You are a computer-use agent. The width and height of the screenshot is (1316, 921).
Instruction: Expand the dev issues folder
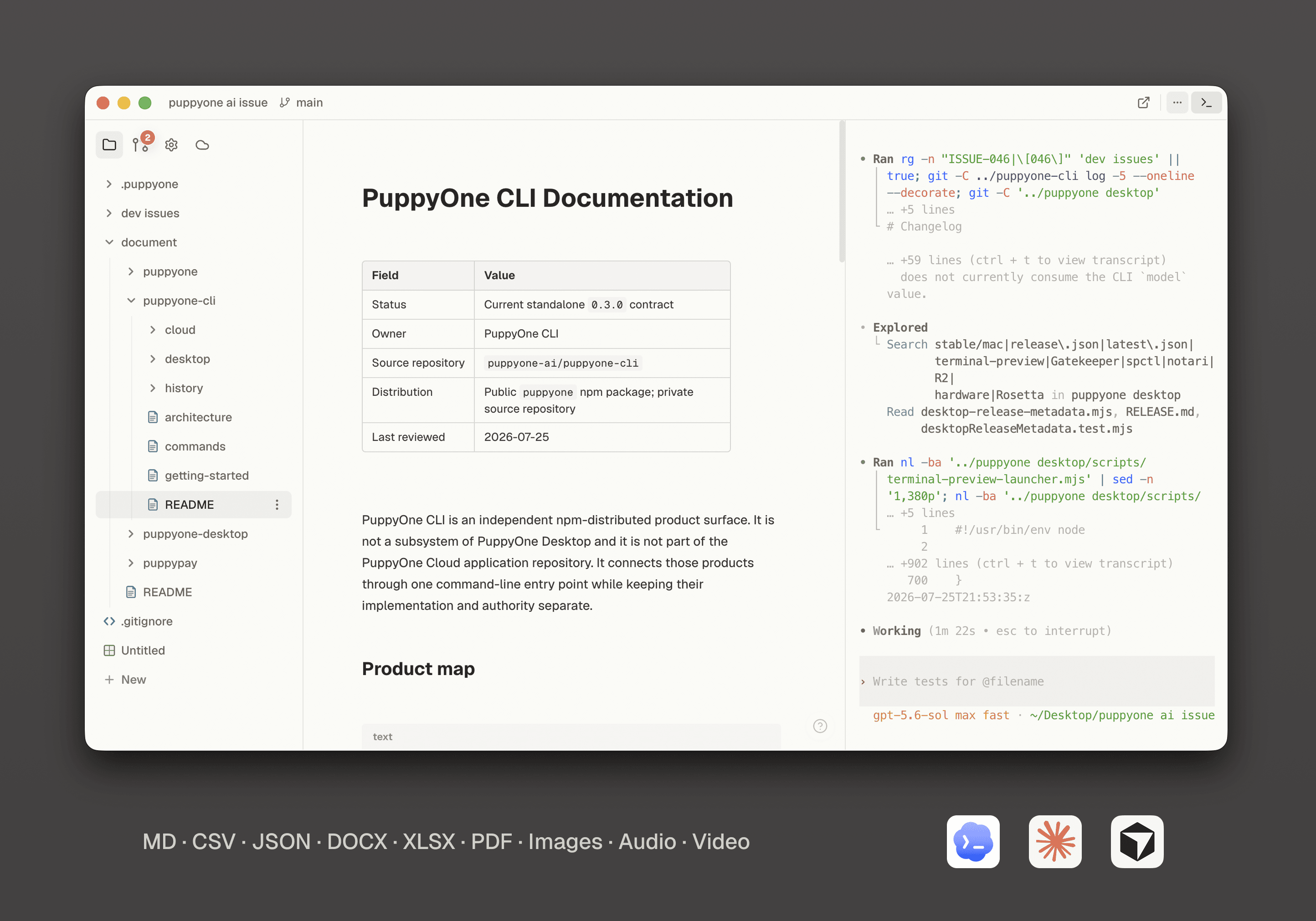(109, 213)
